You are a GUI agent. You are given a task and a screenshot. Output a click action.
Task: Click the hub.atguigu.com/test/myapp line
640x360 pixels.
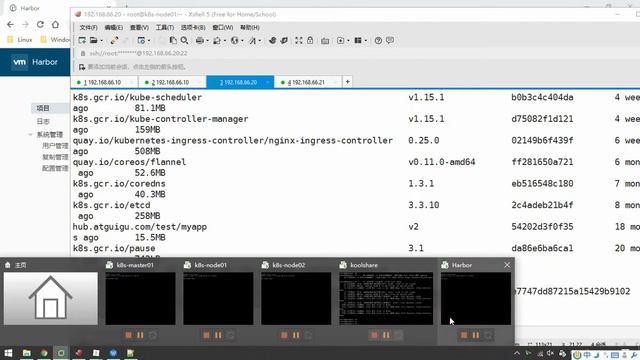click(x=140, y=227)
